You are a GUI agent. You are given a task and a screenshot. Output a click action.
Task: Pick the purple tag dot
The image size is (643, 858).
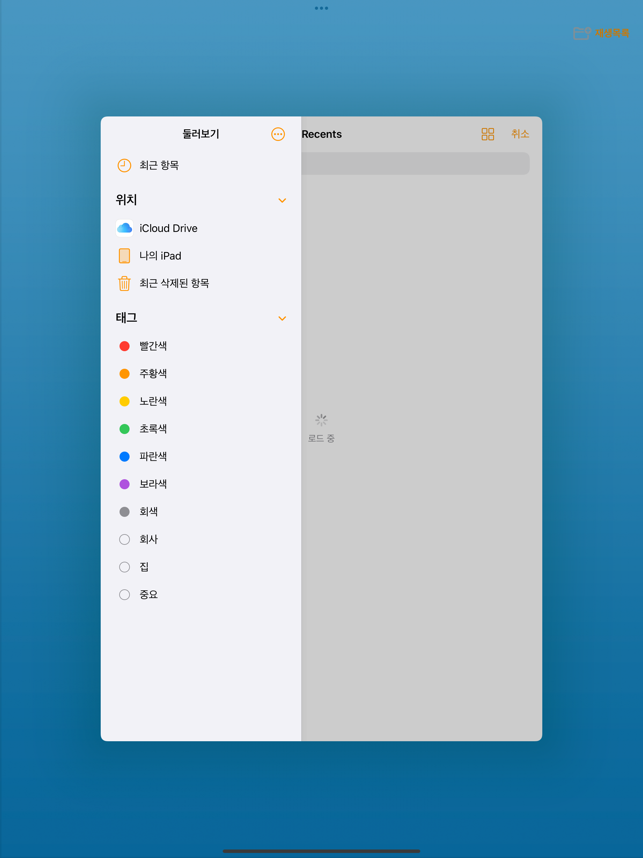point(124,484)
